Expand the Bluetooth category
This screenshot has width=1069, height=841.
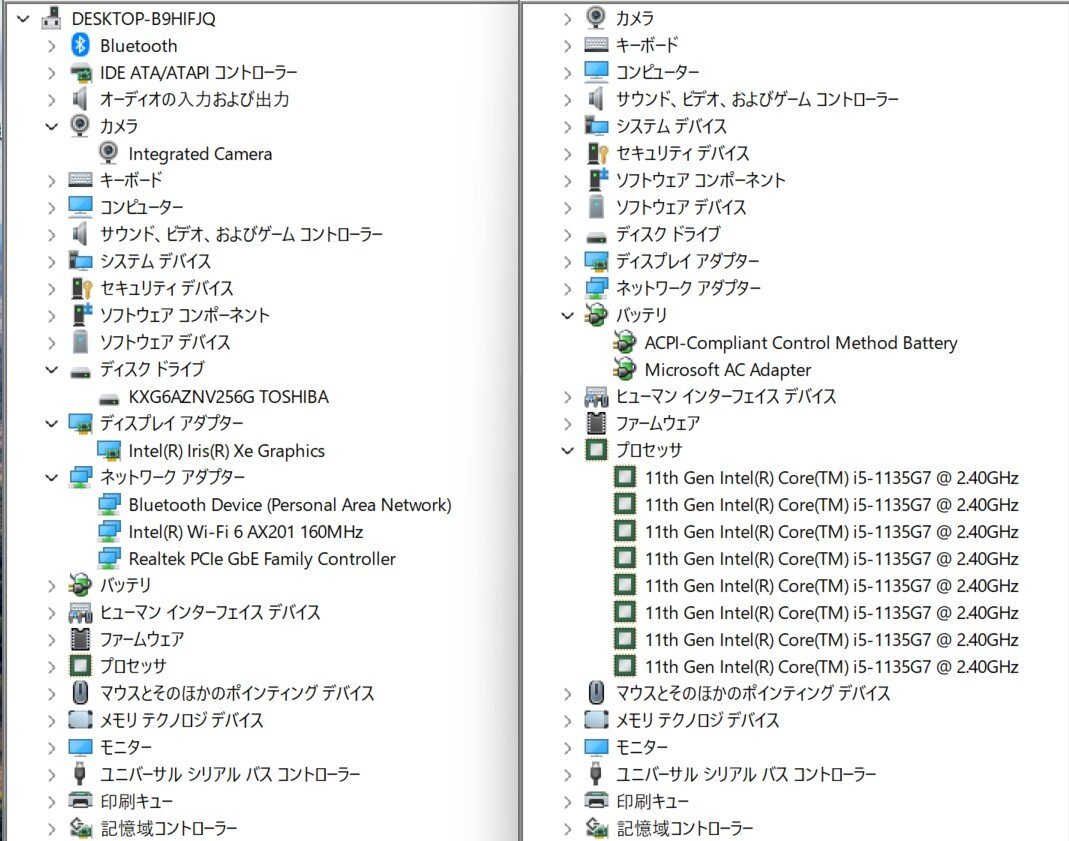pos(52,46)
